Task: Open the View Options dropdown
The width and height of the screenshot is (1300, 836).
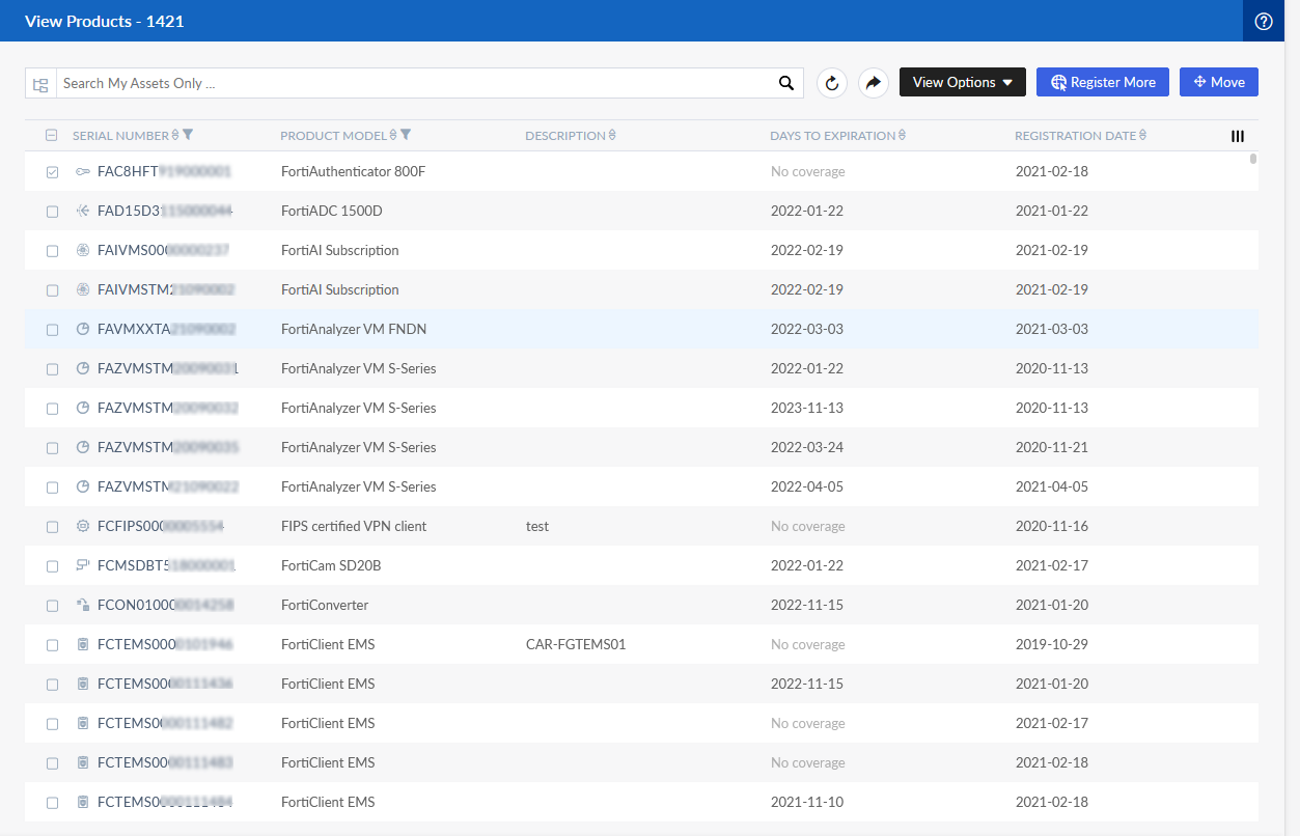Action: pyautogui.click(x=962, y=82)
